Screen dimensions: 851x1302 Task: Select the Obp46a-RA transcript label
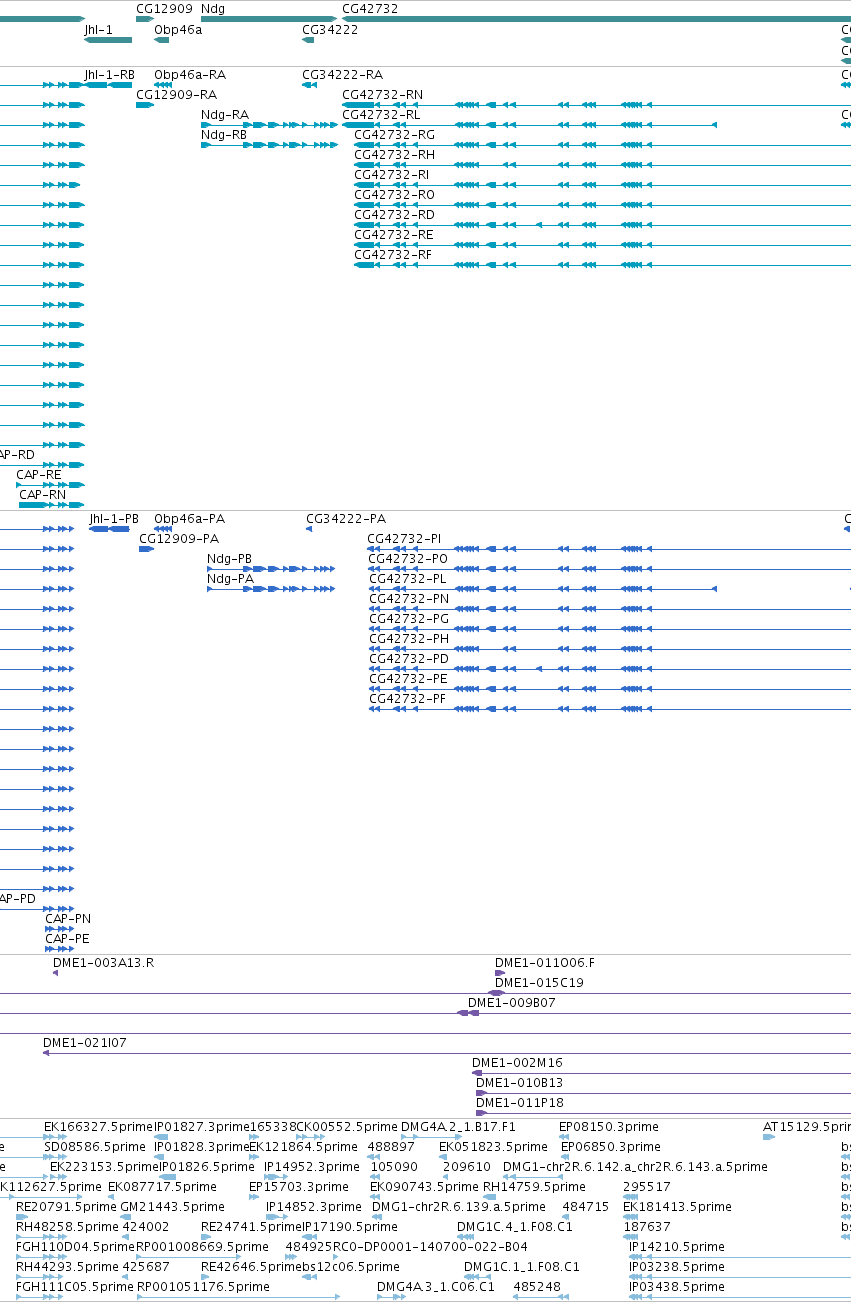[190, 75]
